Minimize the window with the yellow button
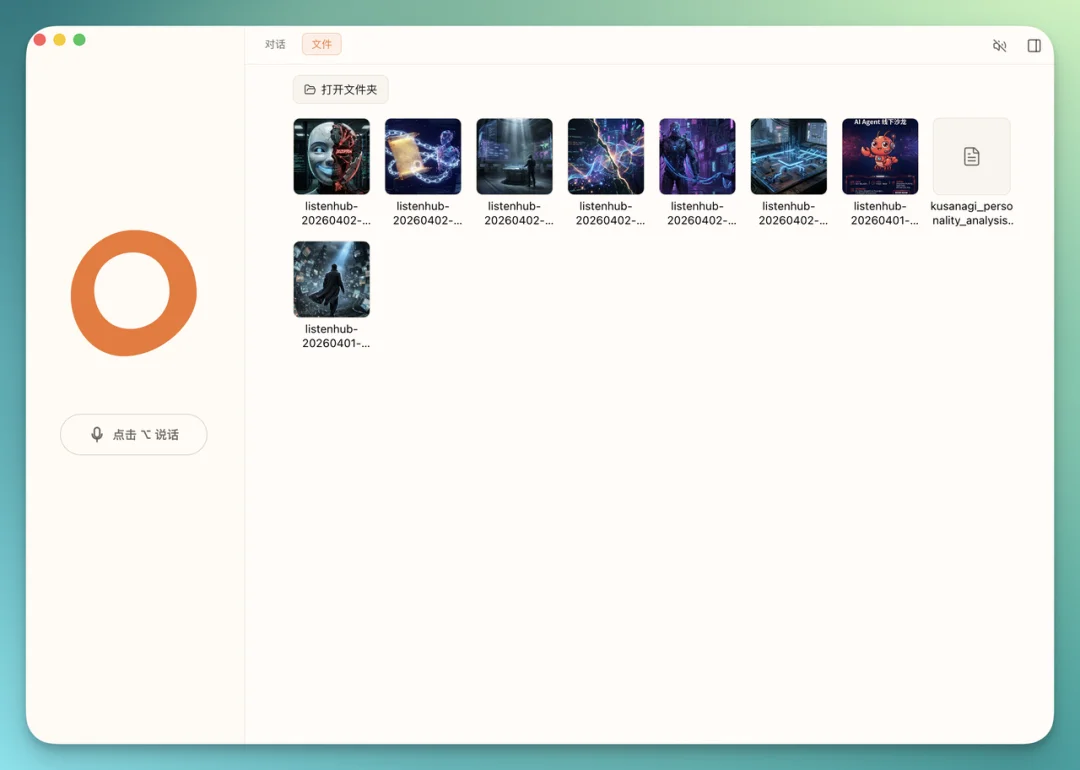The image size is (1080, 770). [x=60, y=40]
